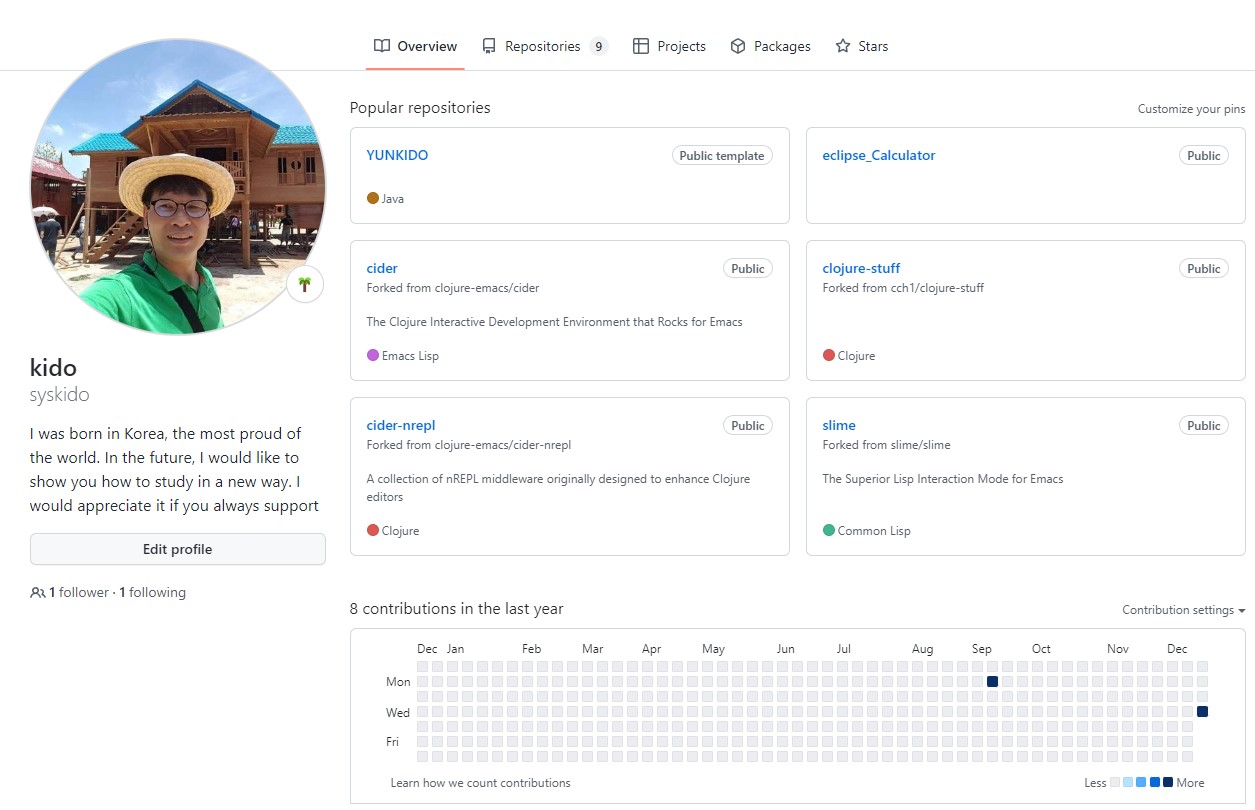Click the dark September contribution square
The height and width of the screenshot is (810, 1255).
[992, 681]
